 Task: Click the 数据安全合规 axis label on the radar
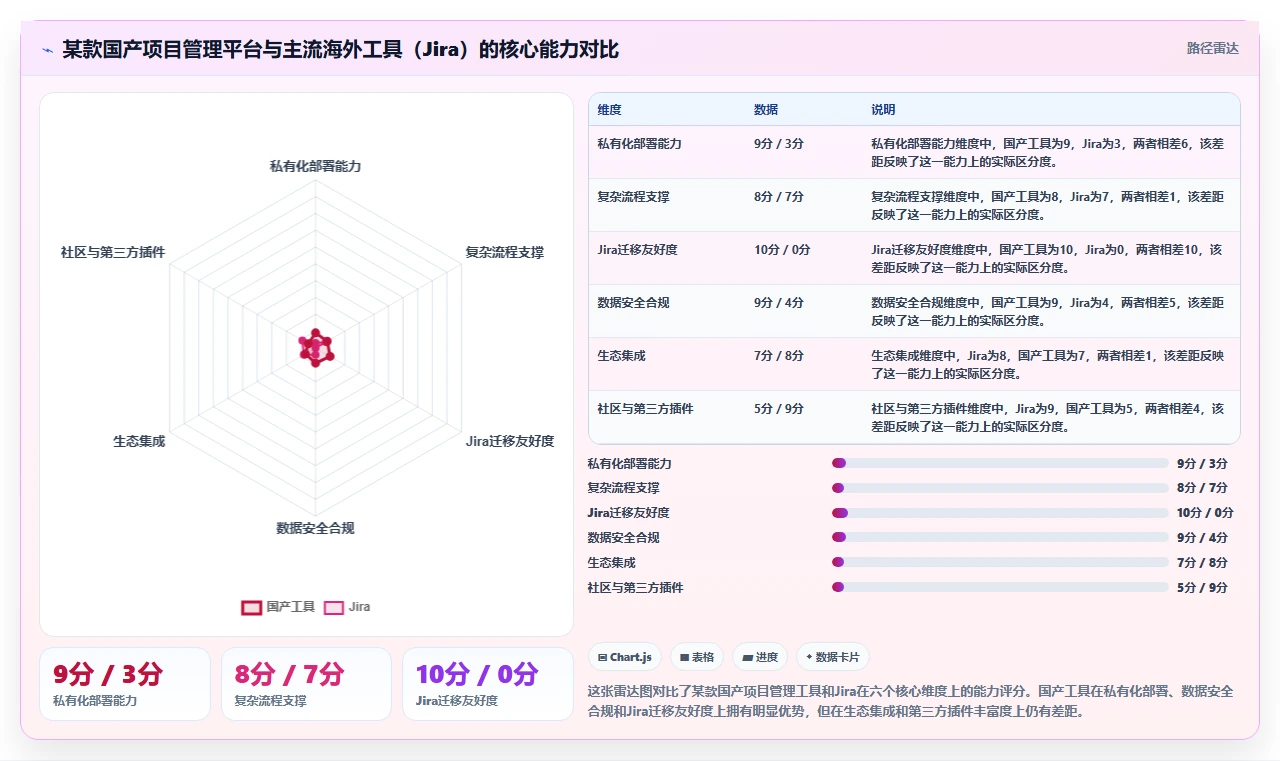point(315,528)
